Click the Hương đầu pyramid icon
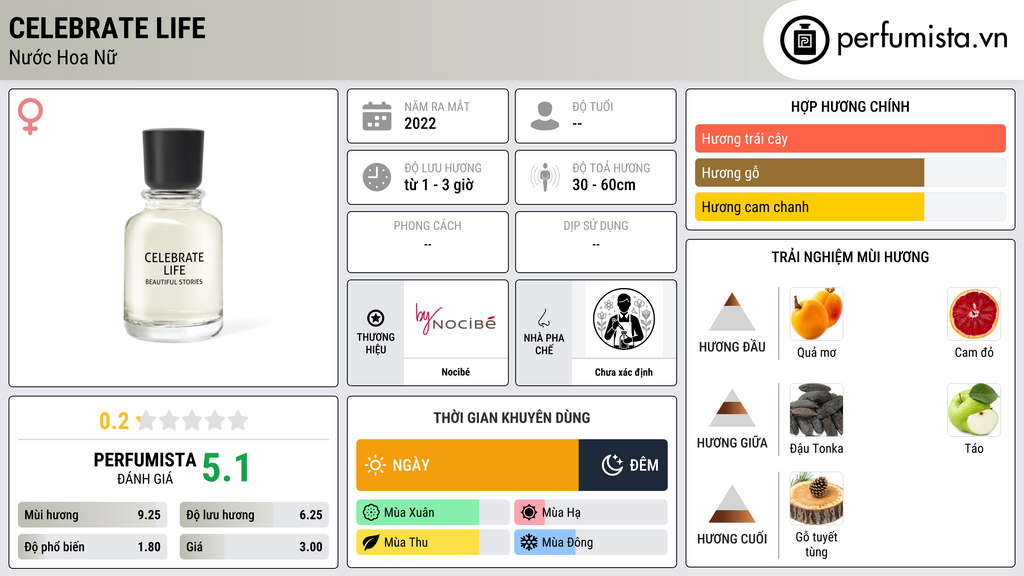 (732, 312)
